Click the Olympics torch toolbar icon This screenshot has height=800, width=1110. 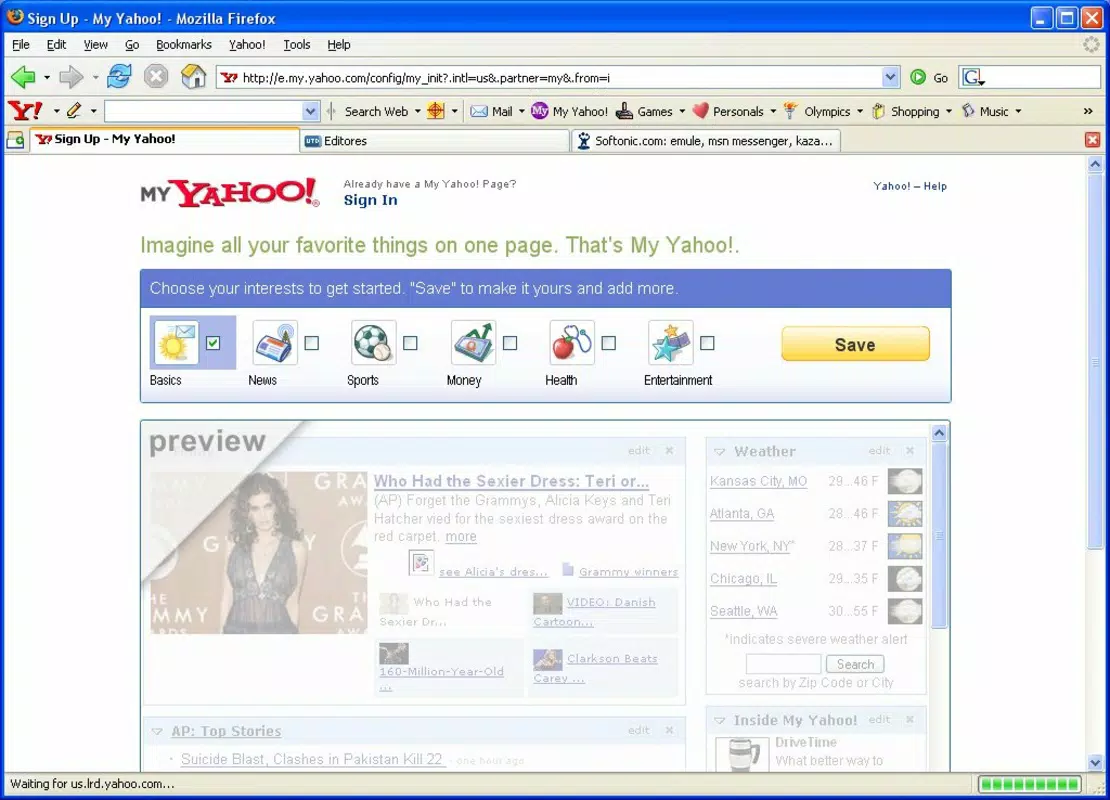tap(791, 110)
